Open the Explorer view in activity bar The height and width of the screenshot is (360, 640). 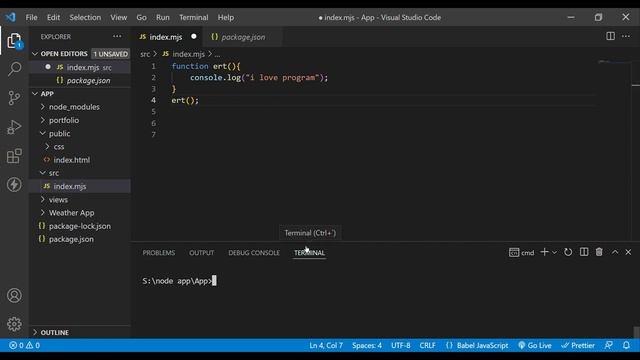coord(14,41)
